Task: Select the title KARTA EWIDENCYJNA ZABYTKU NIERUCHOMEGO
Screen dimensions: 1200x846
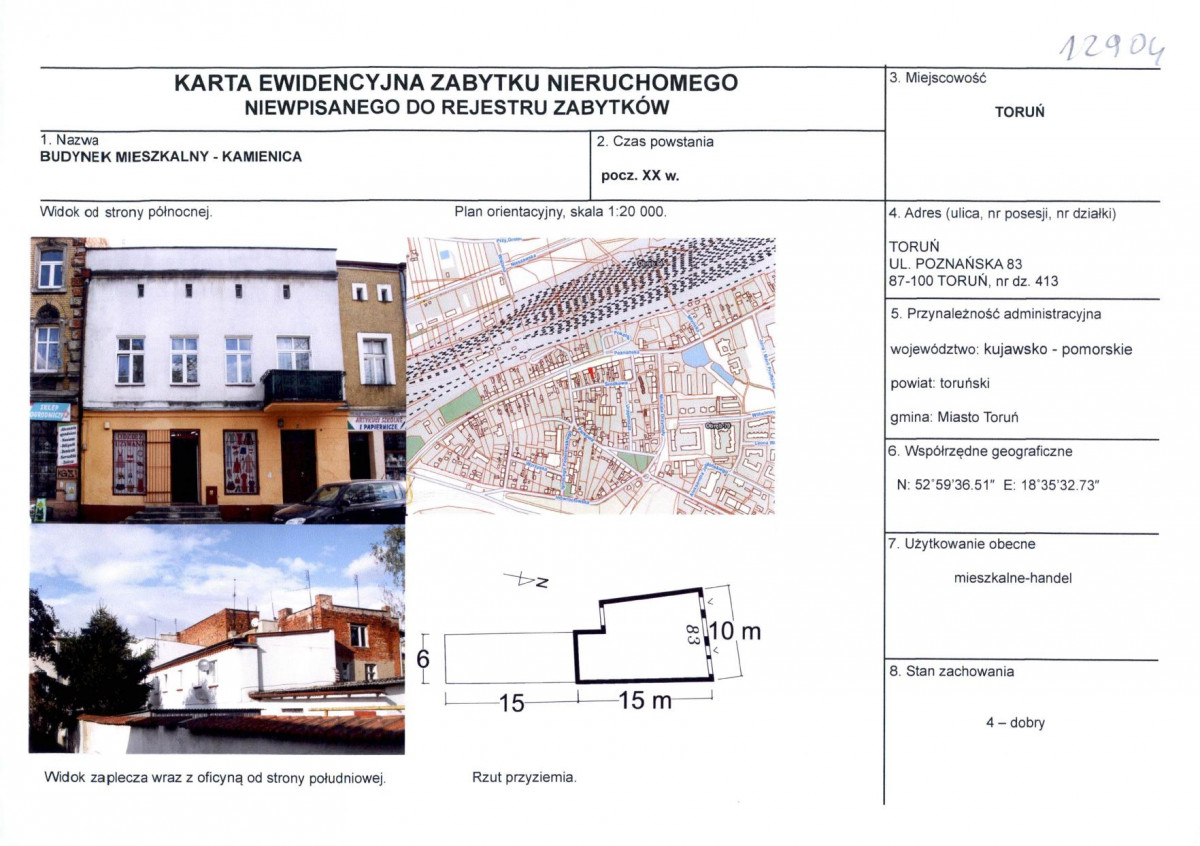Action: [456, 83]
